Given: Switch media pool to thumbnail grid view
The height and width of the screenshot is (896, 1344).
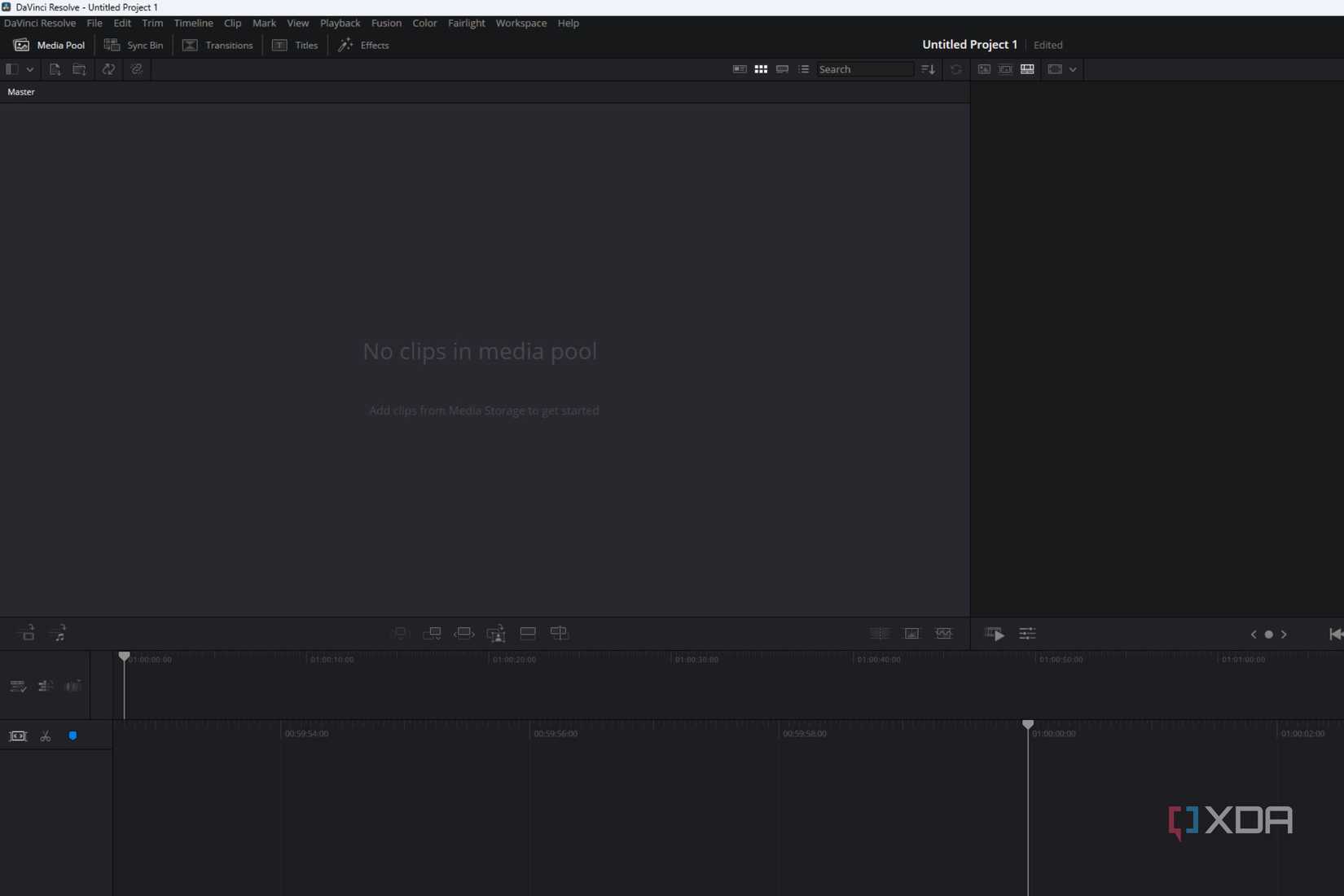Looking at the screenshot, I should [x=761, y=69].
